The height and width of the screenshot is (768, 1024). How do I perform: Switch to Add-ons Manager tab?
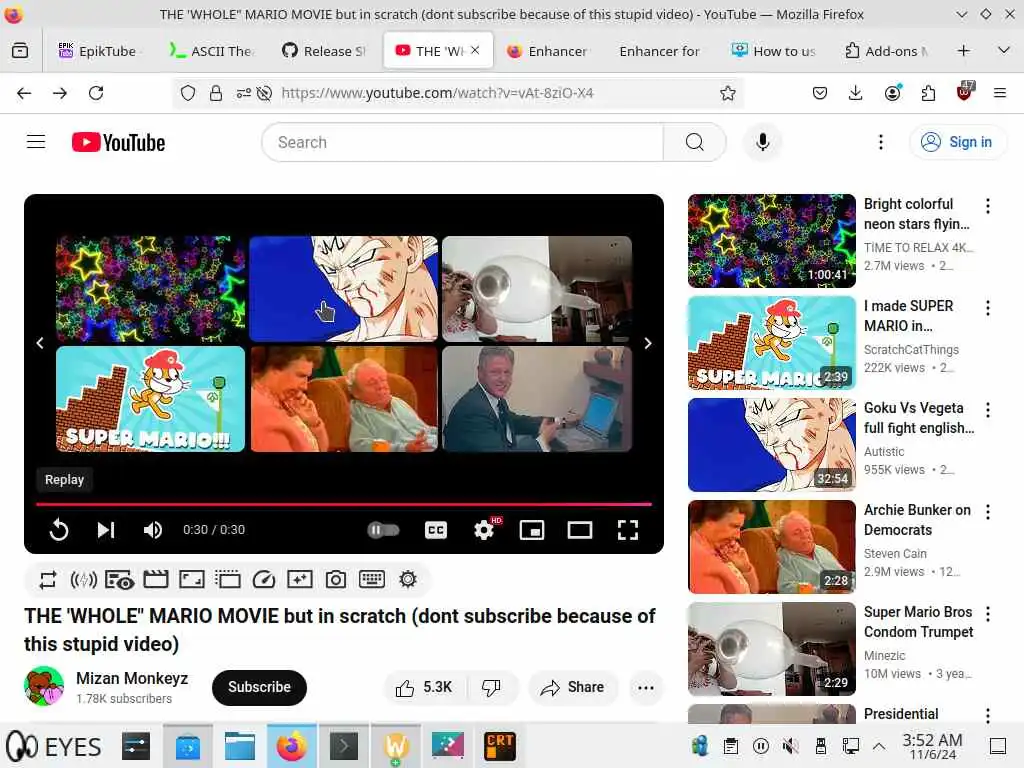pyautogui.click(x=886, y=51)
